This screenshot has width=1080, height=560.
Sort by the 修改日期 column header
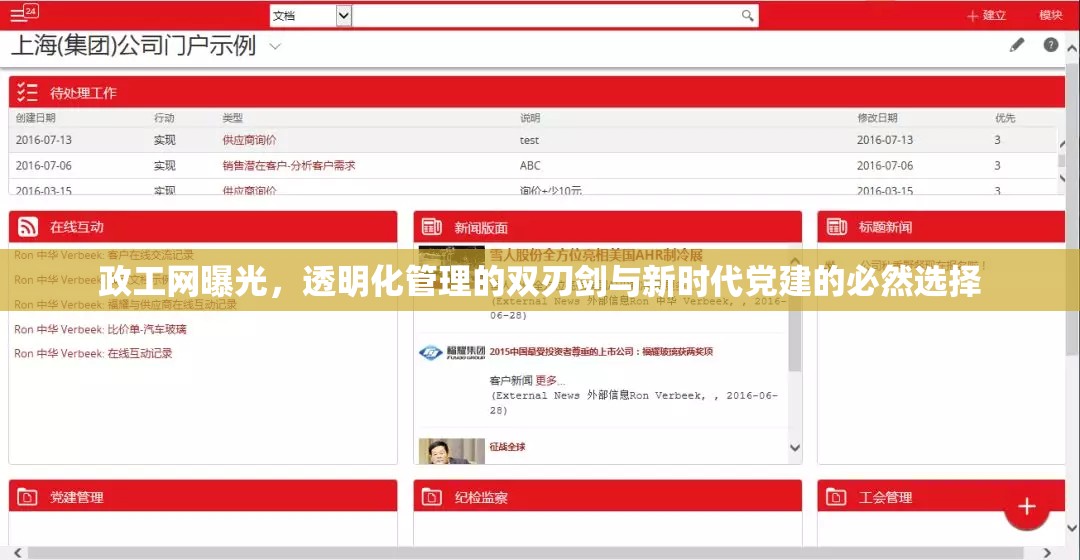(x=878, y=118)
